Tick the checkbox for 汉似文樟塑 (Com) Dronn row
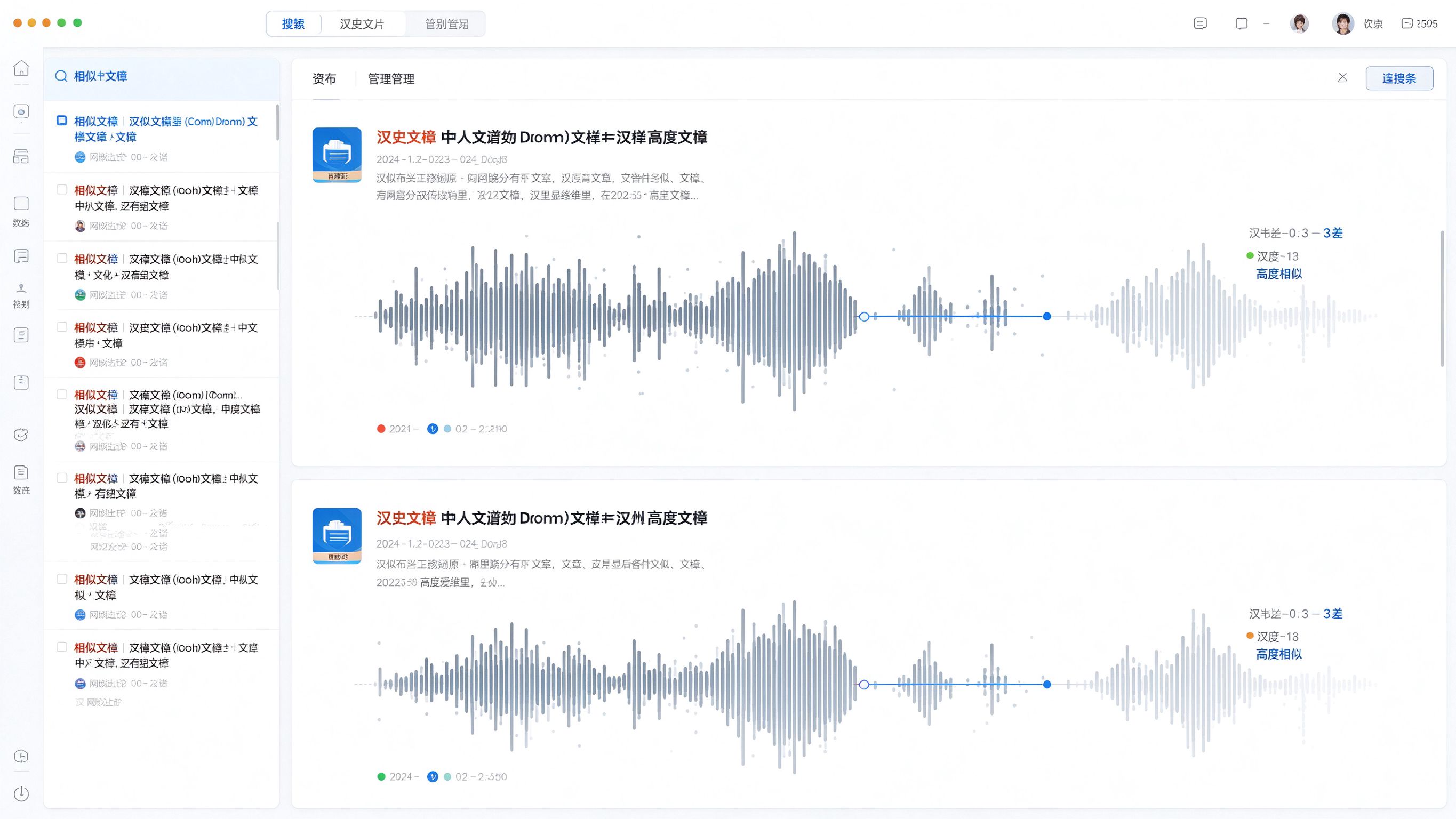 point(62,121)
